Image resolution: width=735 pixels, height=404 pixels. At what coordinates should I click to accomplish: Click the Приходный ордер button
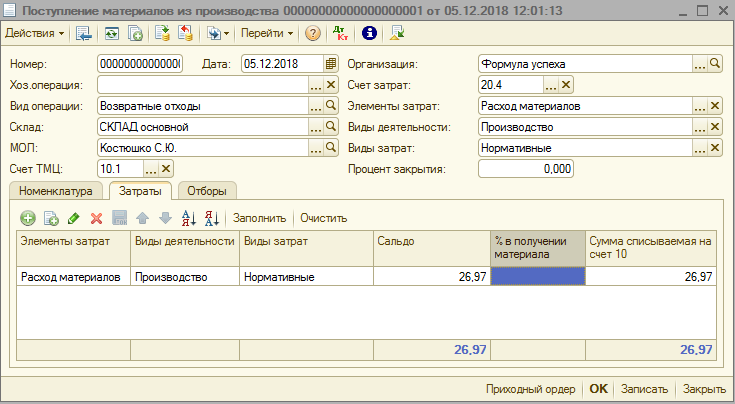point(530,389)
